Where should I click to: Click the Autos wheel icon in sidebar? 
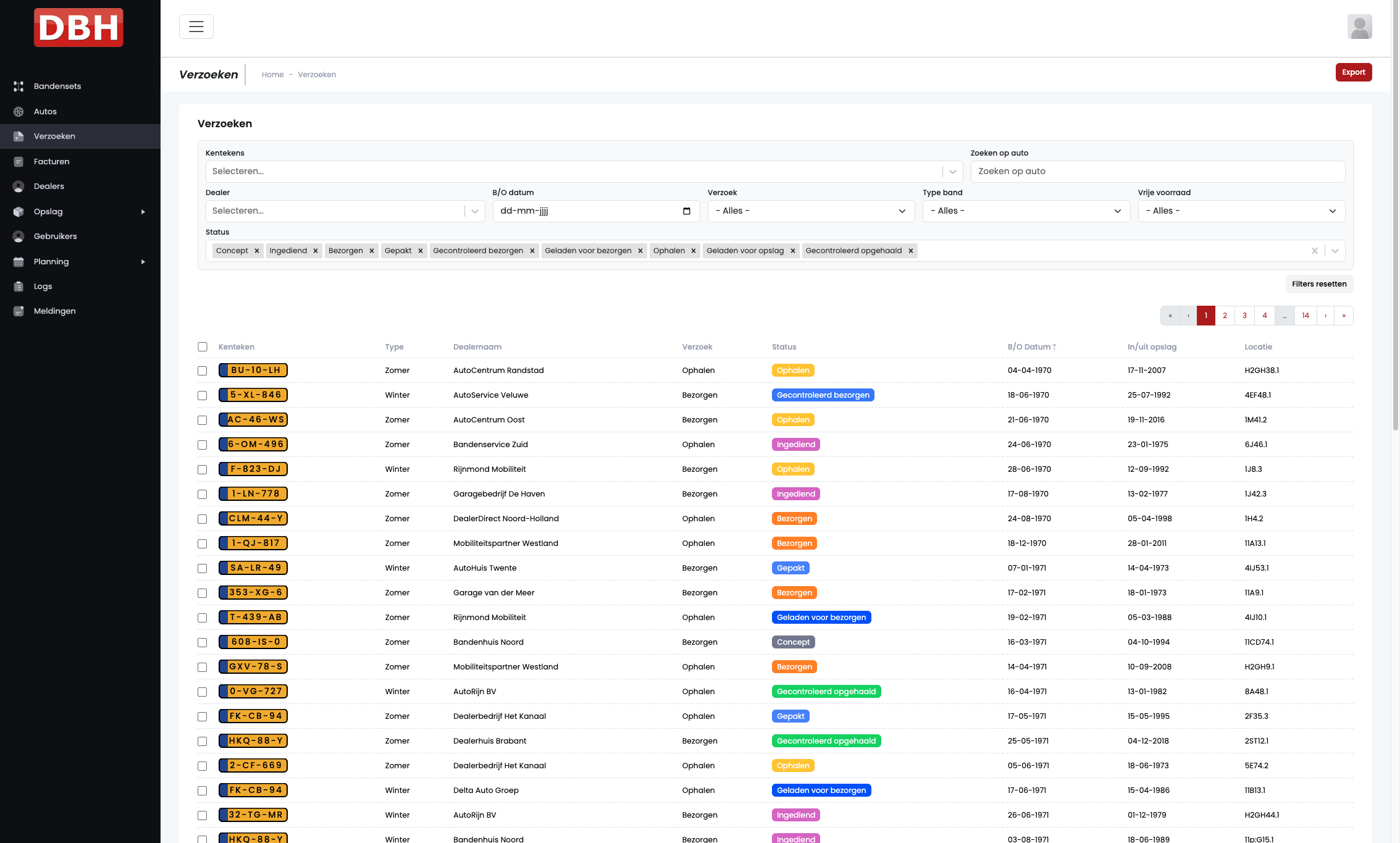click(19, 112)
